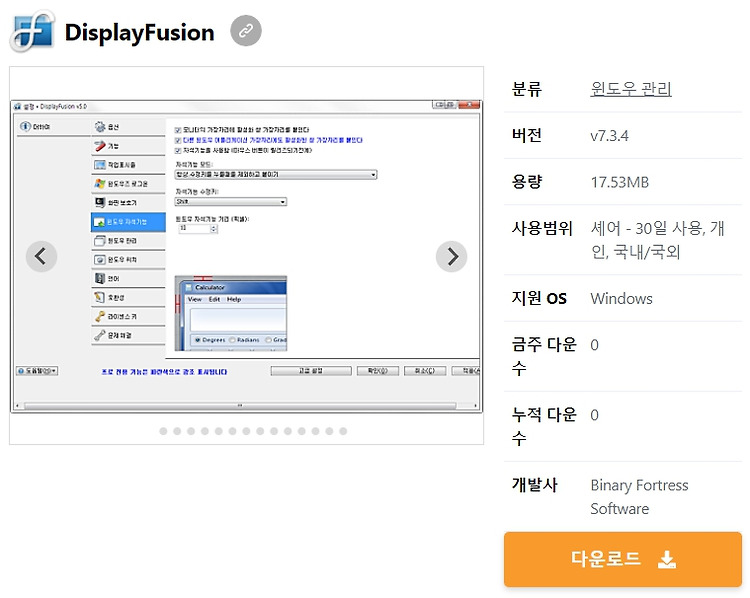Viewport: 750px width, 598px height.
Task: Click the developer name Binary Fortress Software
Action: click(x=639, y=497)
